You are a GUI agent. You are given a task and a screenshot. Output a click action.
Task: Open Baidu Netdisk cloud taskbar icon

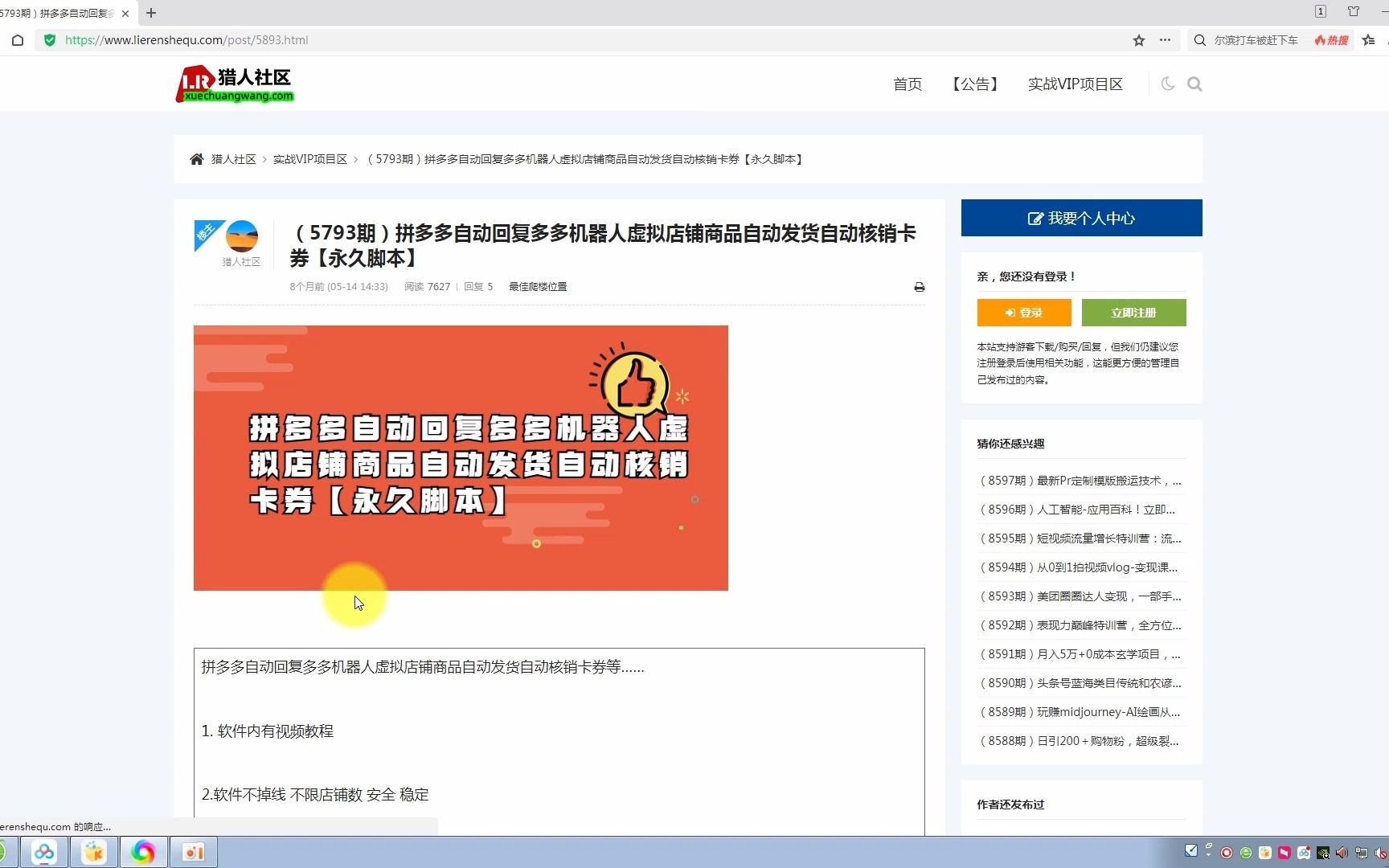pos(44,852)
